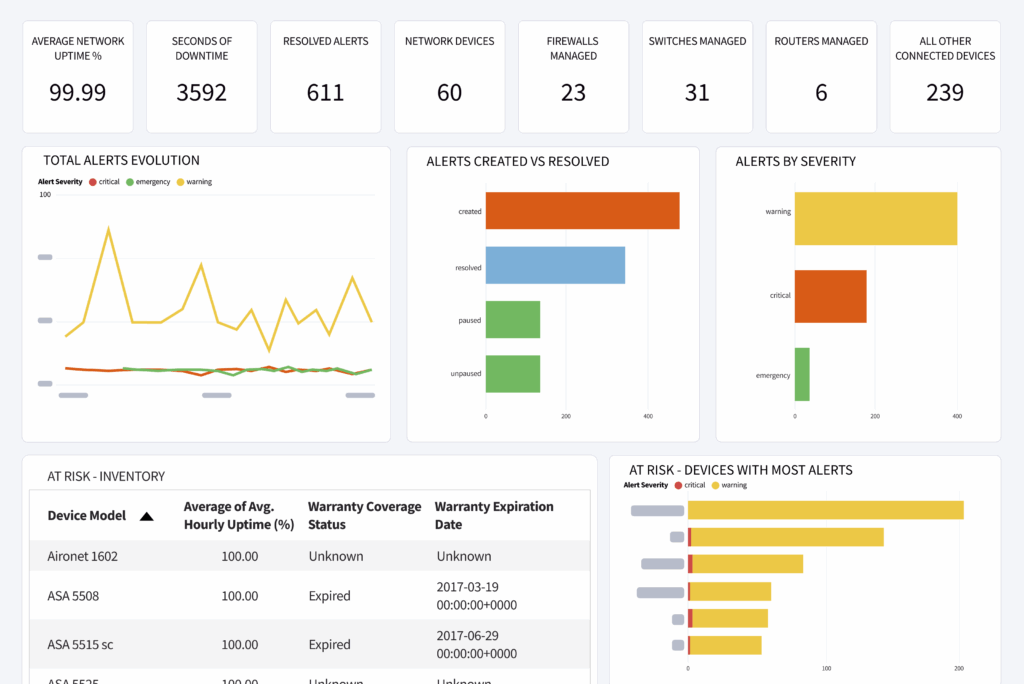Click the Firewalls Managed value 23

573,93
